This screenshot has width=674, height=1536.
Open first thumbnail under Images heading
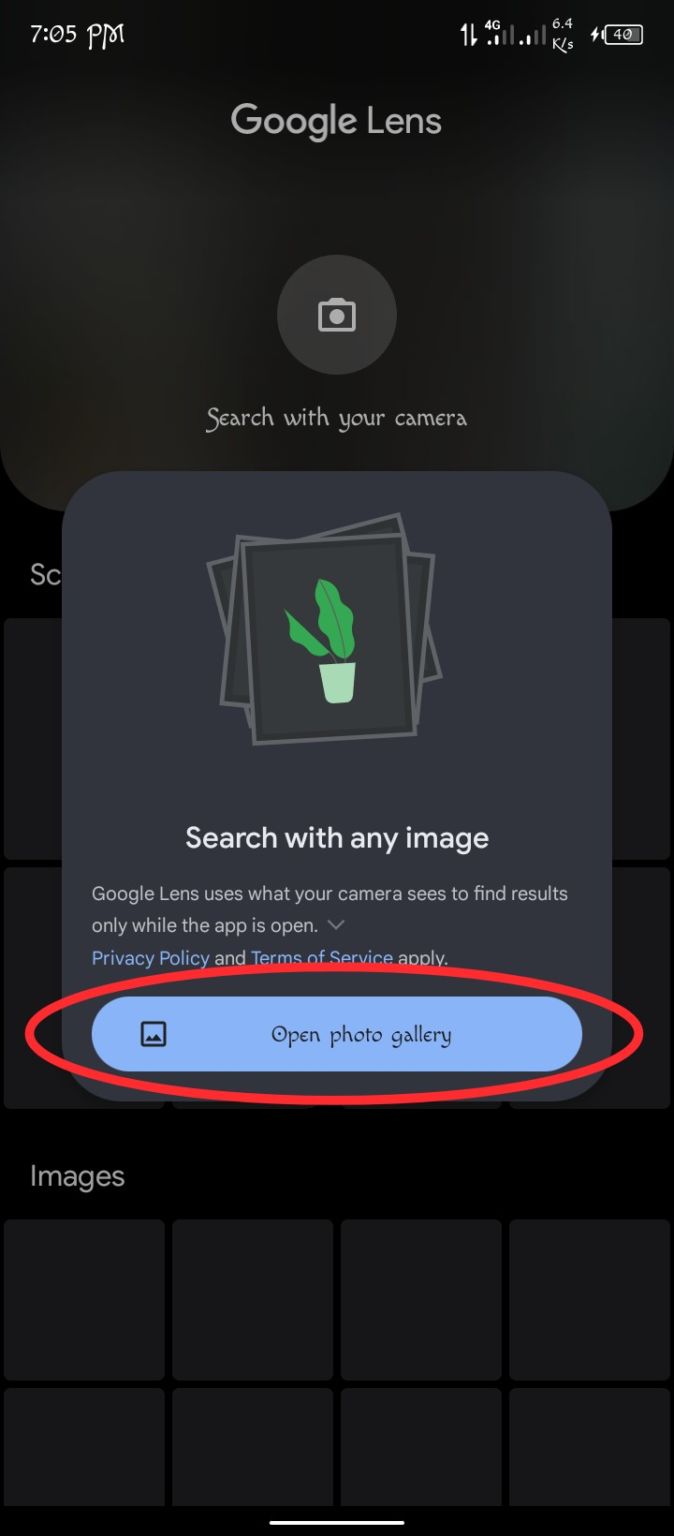84,1299
